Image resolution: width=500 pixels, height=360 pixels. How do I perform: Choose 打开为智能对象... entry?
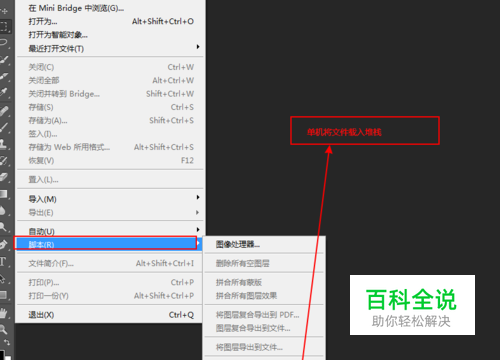[x=109, y=35]
